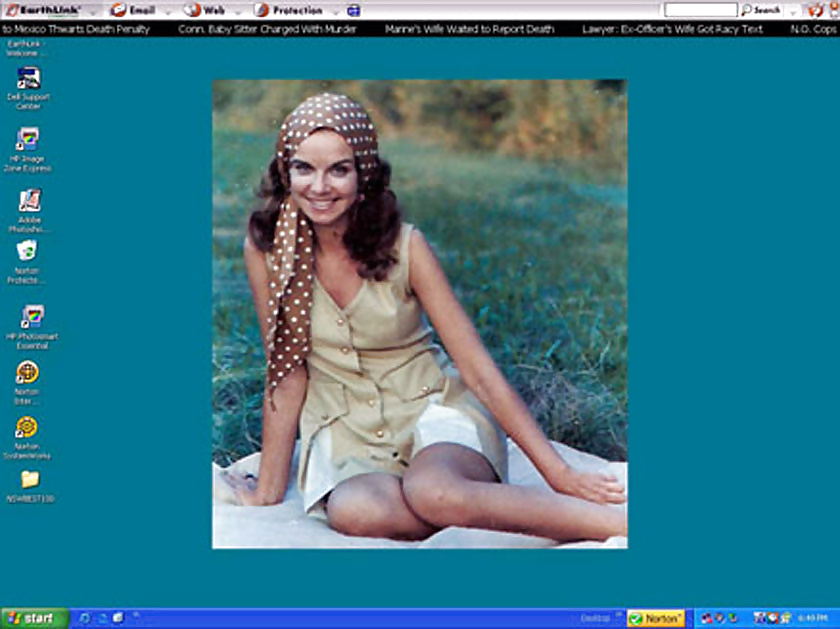Expand the Email dropdown arrow in toolbar
Image resolution: width=840 pixels, height=629 pixels.
pyautogui.click(x=167, y=11)
